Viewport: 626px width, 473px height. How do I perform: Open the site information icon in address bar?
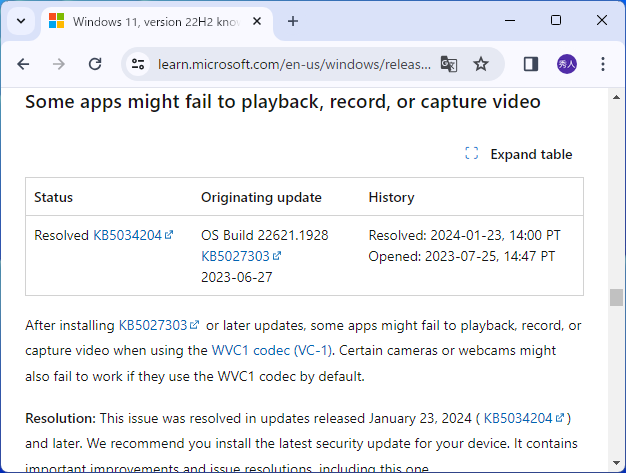[x=138, y=64]
